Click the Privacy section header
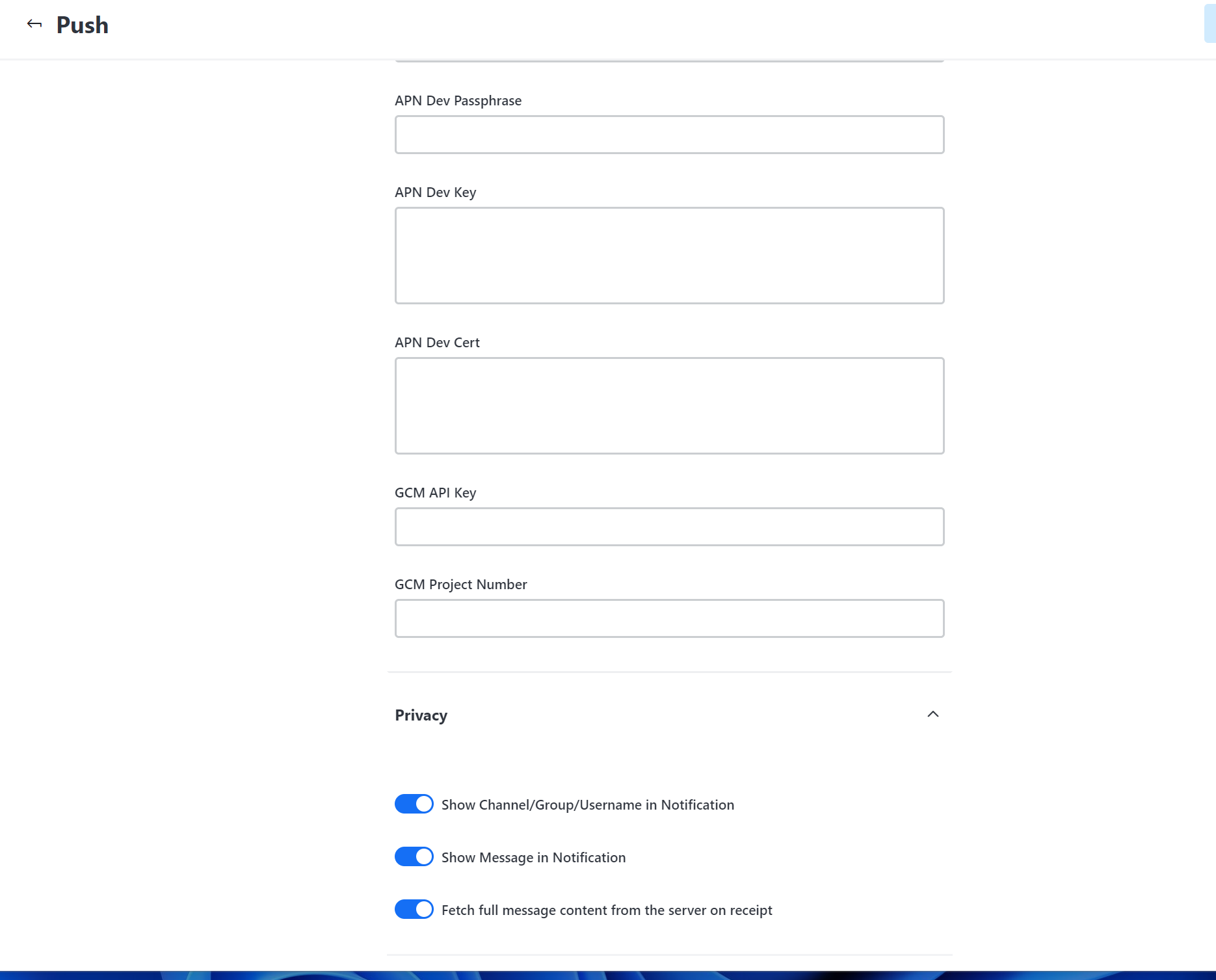 pyautogui.click(x=420, y=715)
